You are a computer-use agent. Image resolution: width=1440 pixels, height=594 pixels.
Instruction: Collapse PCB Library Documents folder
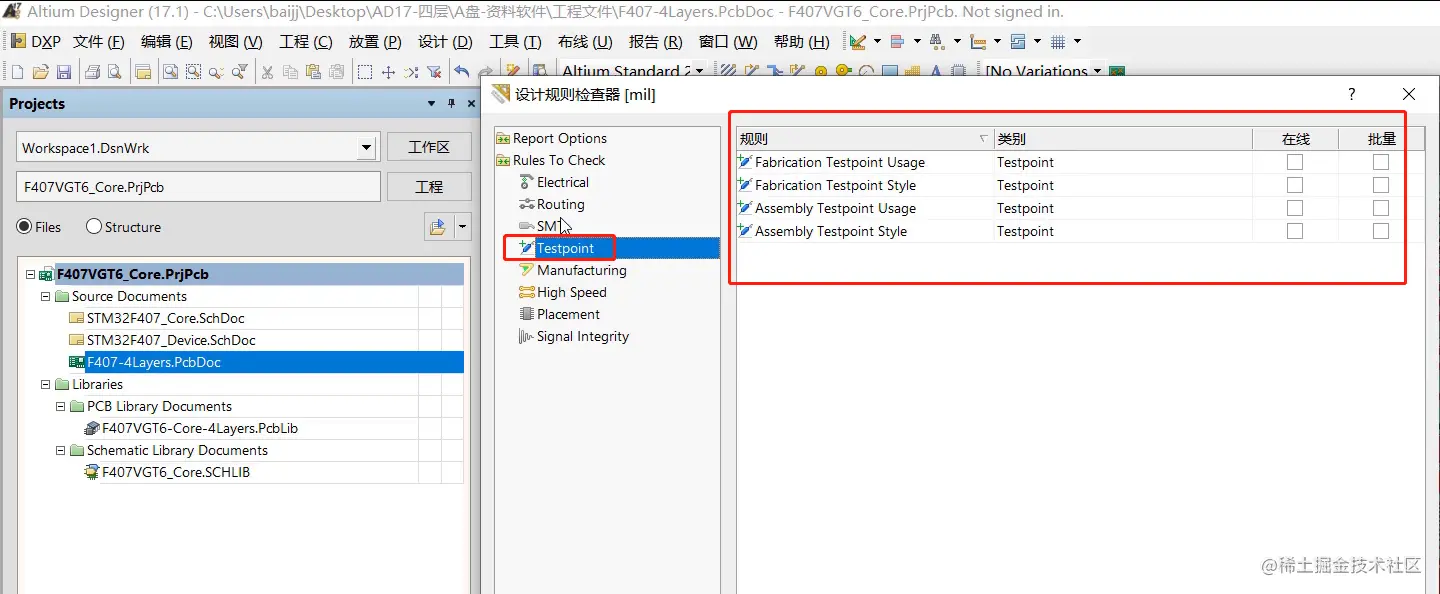(60, 406)
